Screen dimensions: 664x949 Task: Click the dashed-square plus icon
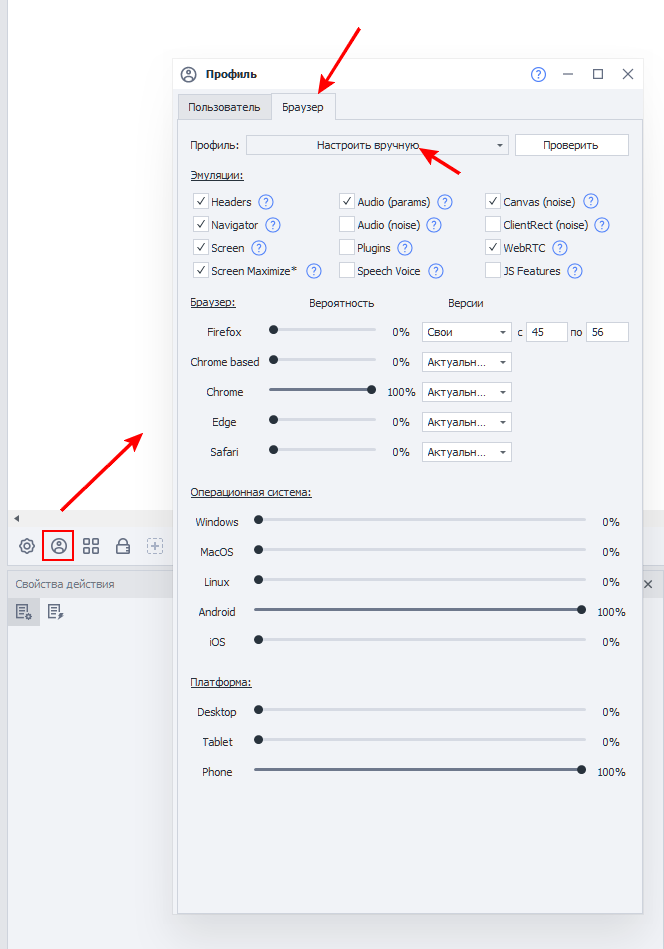coord(155,546)
